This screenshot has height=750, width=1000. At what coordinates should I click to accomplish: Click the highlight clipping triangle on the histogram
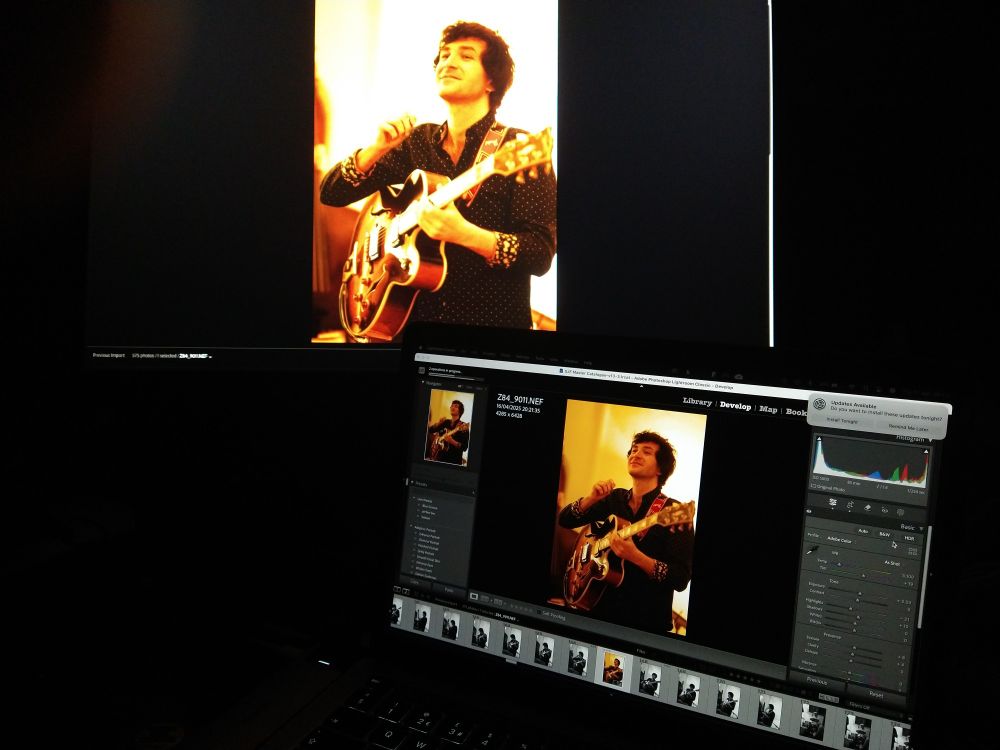click(926, 450)
